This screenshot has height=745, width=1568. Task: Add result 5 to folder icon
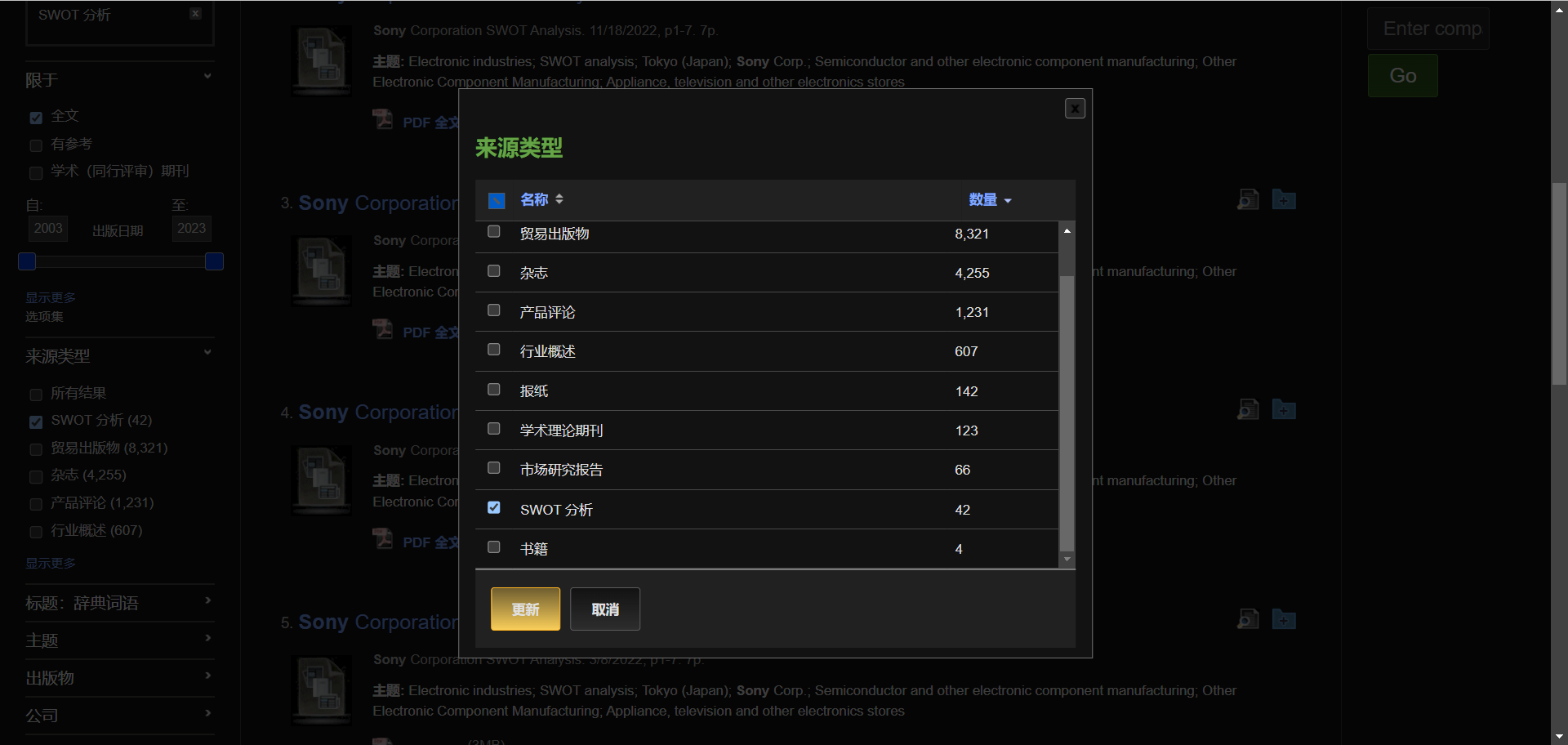(1284, 619)
